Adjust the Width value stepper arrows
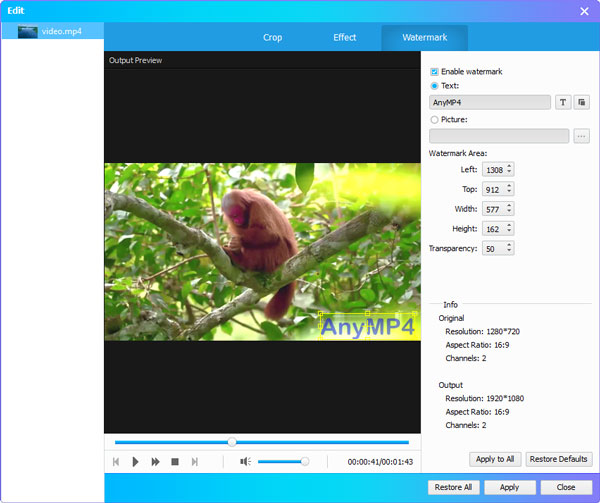The height and width of the screenshot is (503, 600). tap(509, 208)
